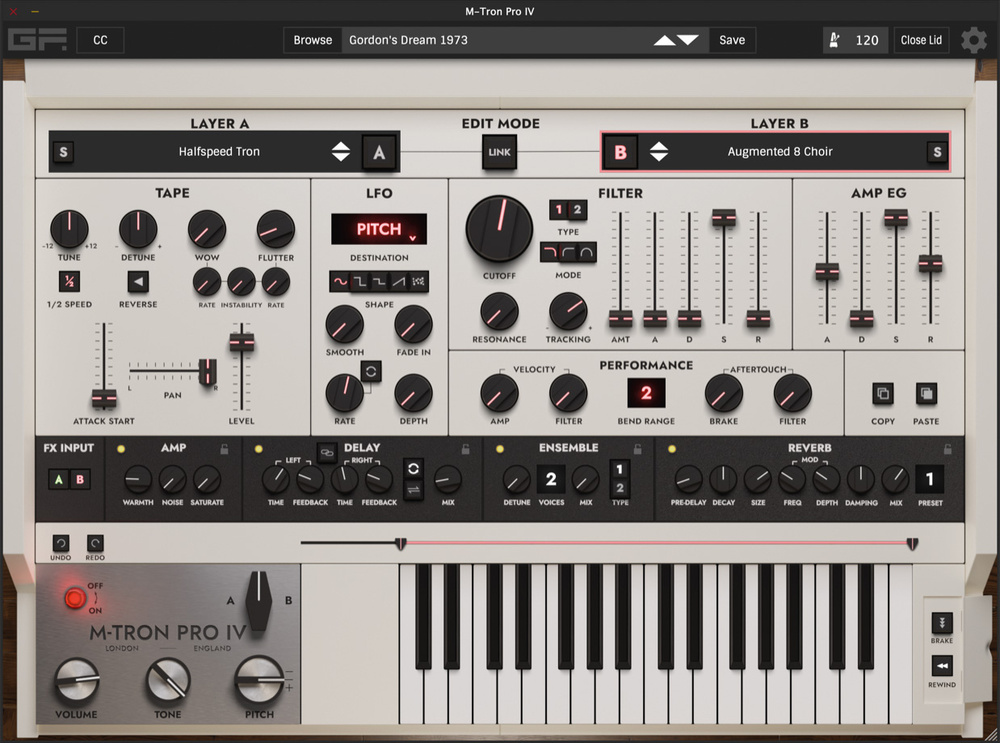Save the Gordon's Dream 1973 preset
Image resolution: width=1000 pixels, height=743 pixels.
coord(732,40)
